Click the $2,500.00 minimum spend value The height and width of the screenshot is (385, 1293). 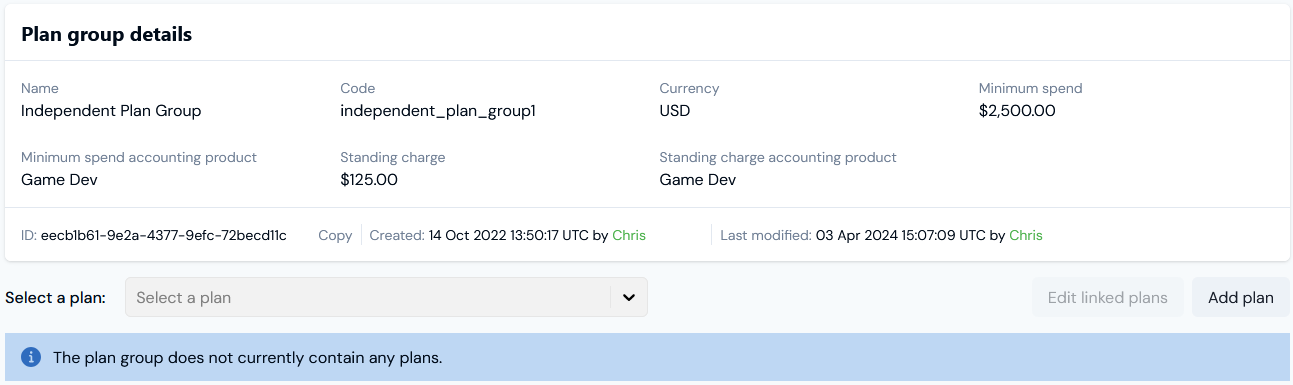1017,111
